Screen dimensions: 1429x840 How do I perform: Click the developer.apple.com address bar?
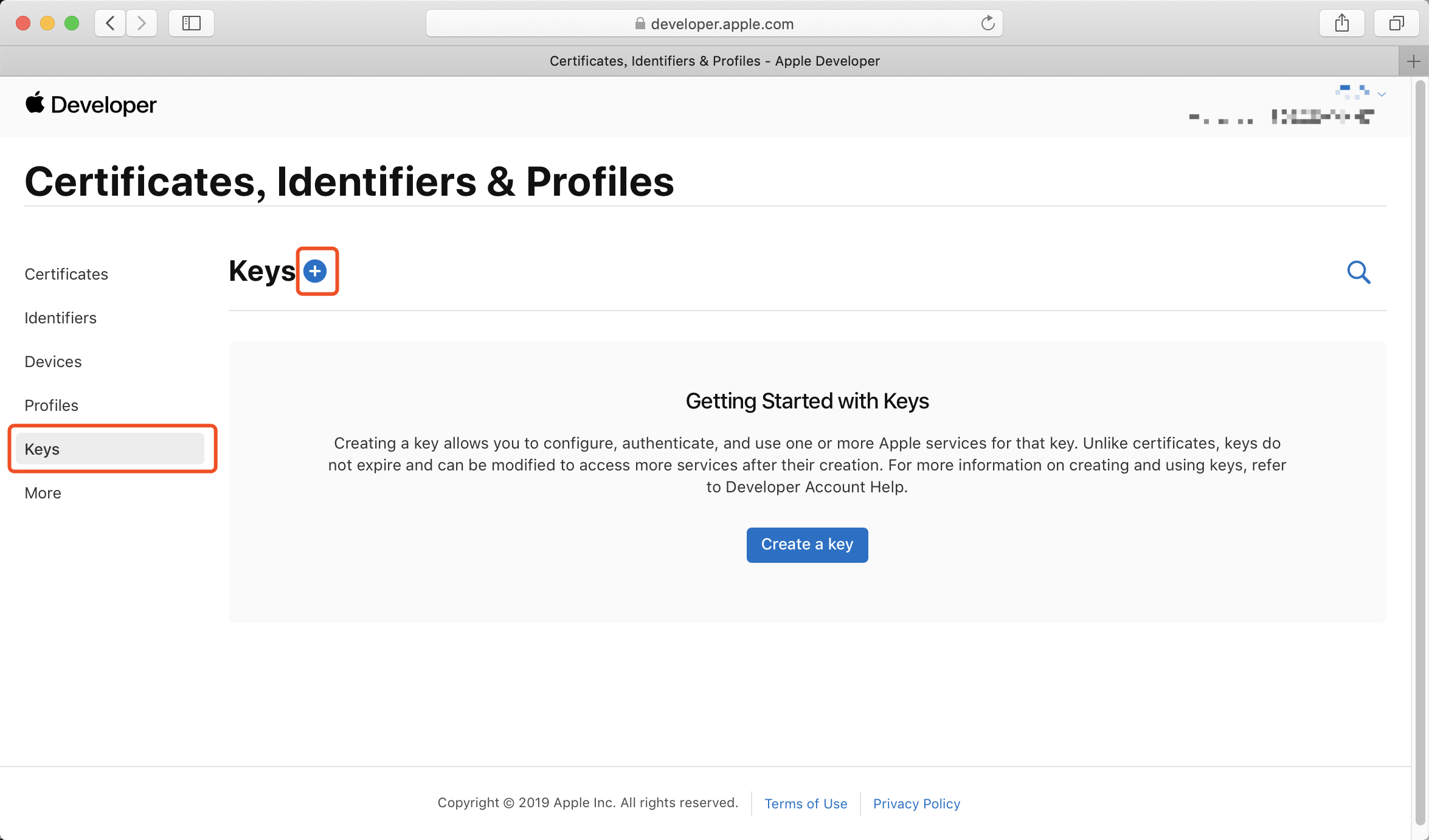pos(714,24)
